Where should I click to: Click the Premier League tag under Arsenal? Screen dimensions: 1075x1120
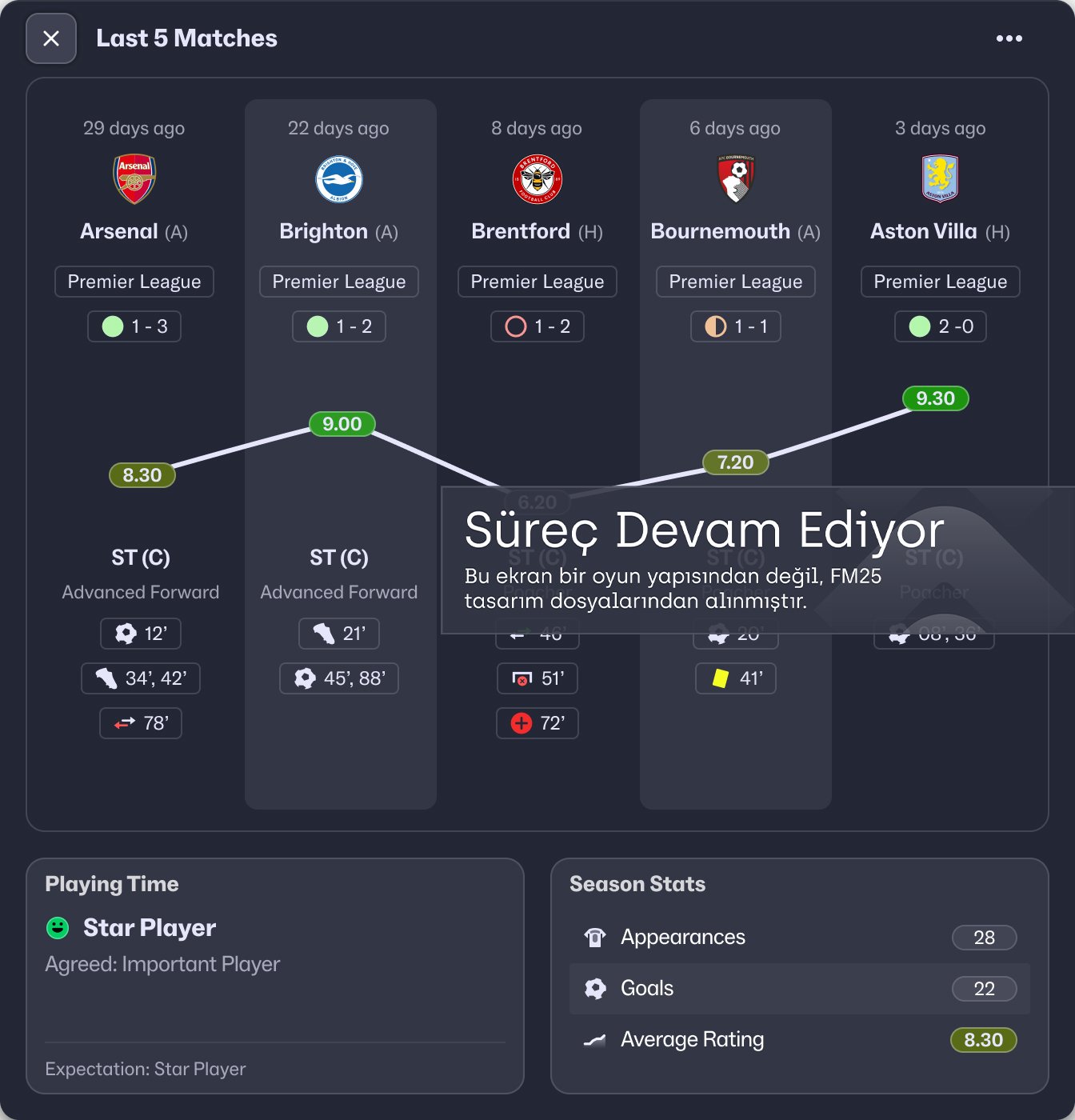(134, 282)
